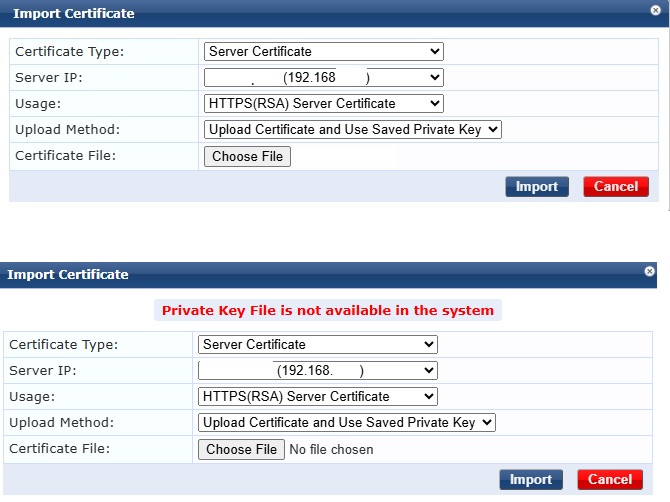Open Usage dropdown in the error-free dialog
The image size is (670, 502).
click(324, 103)
